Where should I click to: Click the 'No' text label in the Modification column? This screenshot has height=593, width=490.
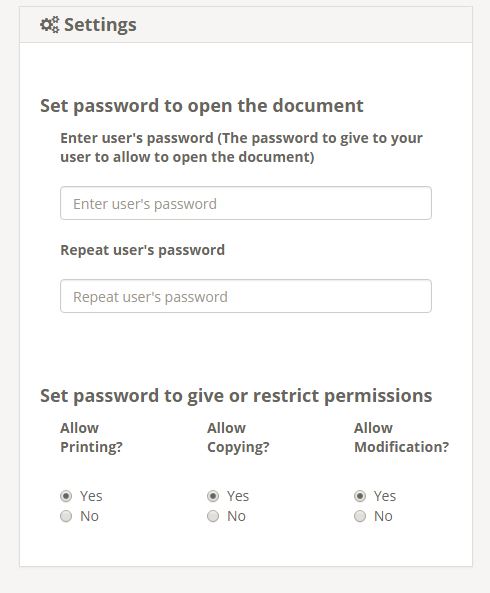tap(383, 516)
